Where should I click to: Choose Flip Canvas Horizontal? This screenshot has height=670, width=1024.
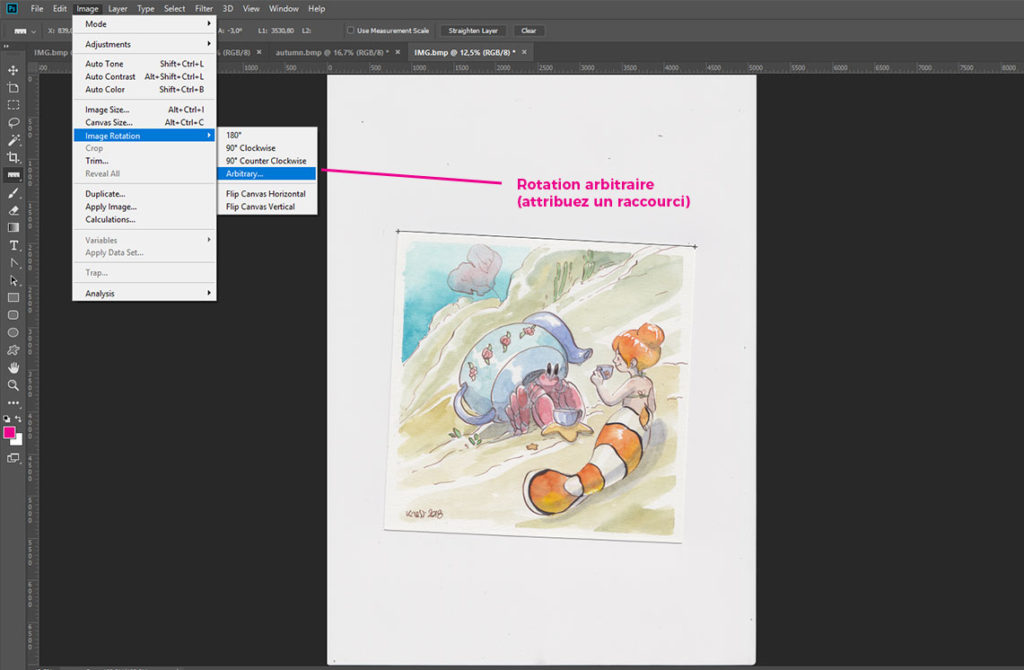coord(266,194)
